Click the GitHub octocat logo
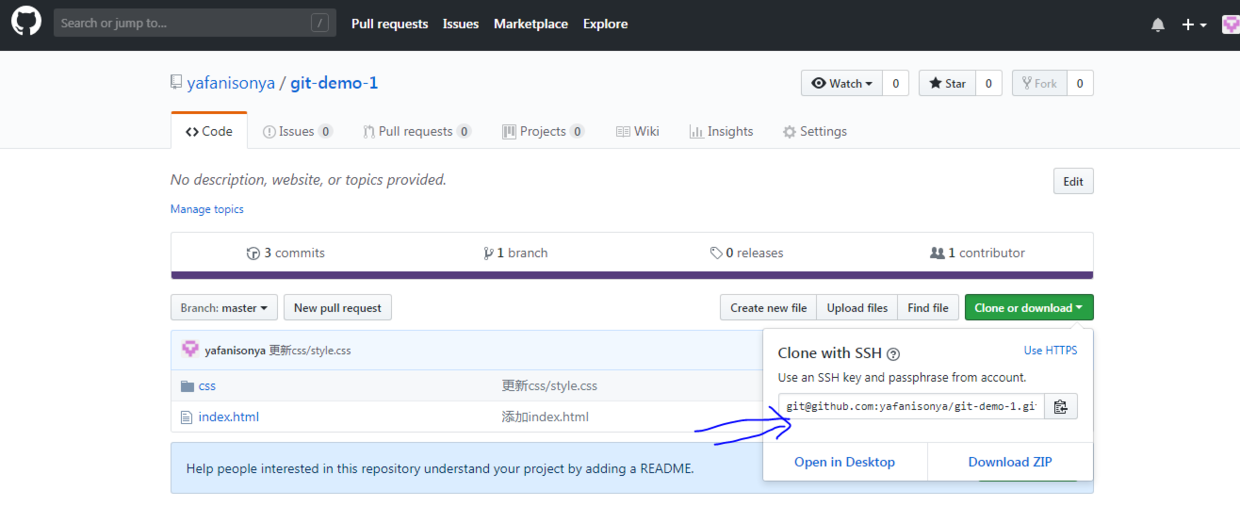 click(26, 22)
